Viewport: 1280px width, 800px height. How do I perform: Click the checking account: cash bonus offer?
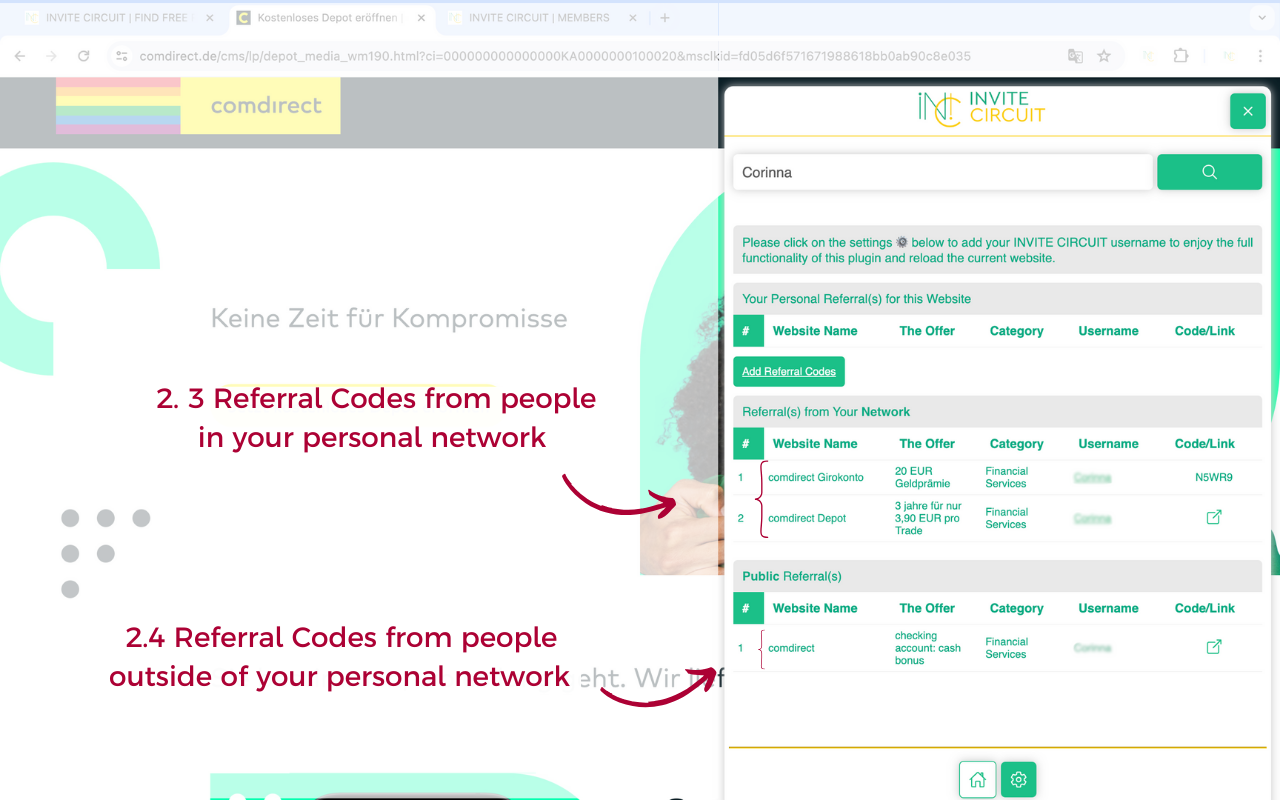tap(928, 647)
